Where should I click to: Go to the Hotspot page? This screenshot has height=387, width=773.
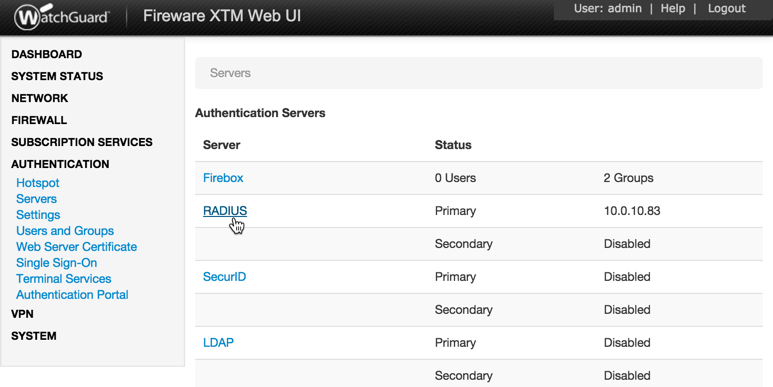(37, 183)
